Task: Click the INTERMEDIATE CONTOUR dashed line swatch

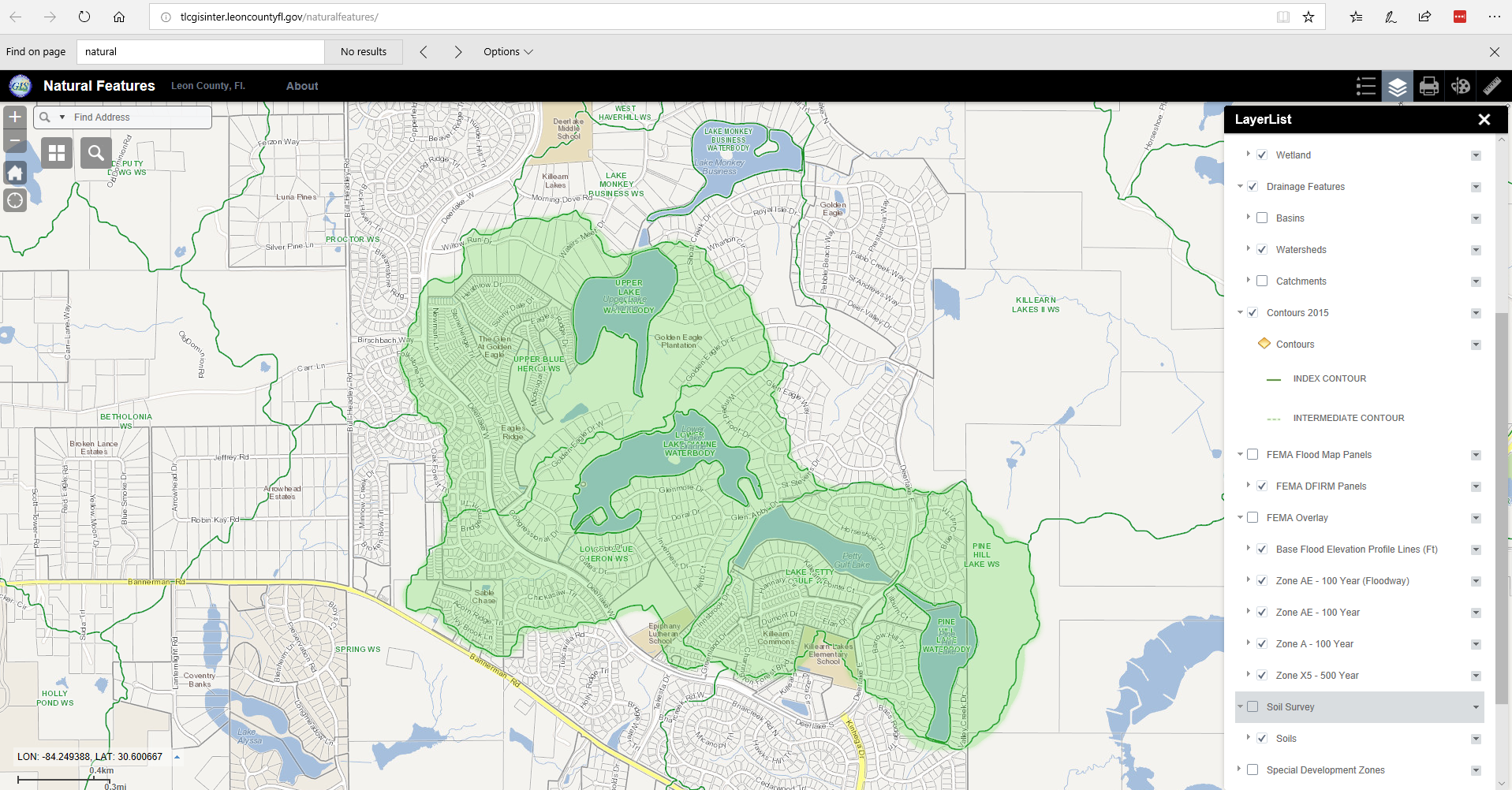Action: (x=1274, y=419)
